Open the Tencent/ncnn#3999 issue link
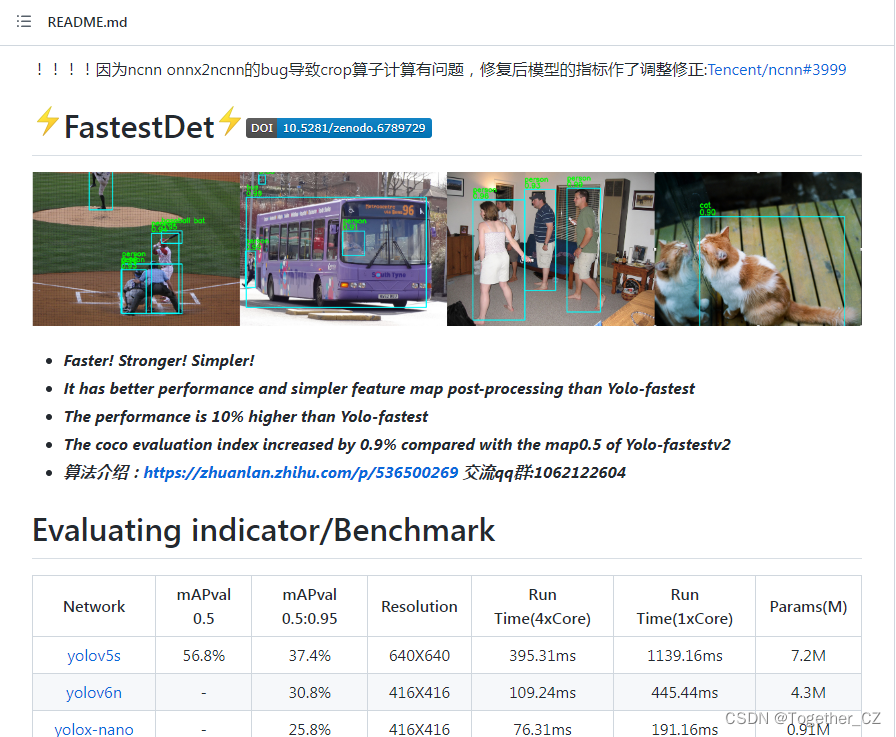This screenshot has height=737, width=896. pos(777,70)
